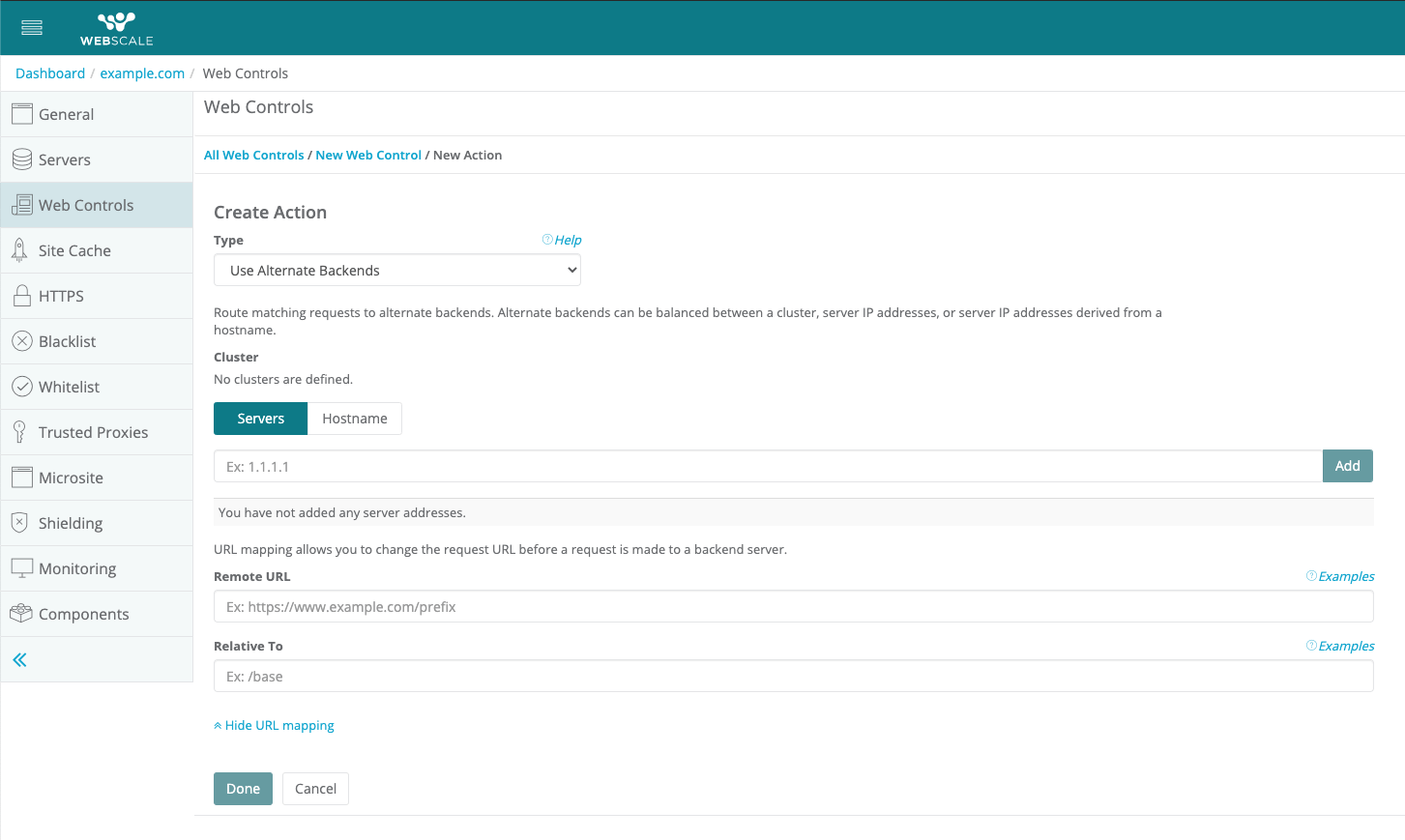Click the Done button

[243, 789]
